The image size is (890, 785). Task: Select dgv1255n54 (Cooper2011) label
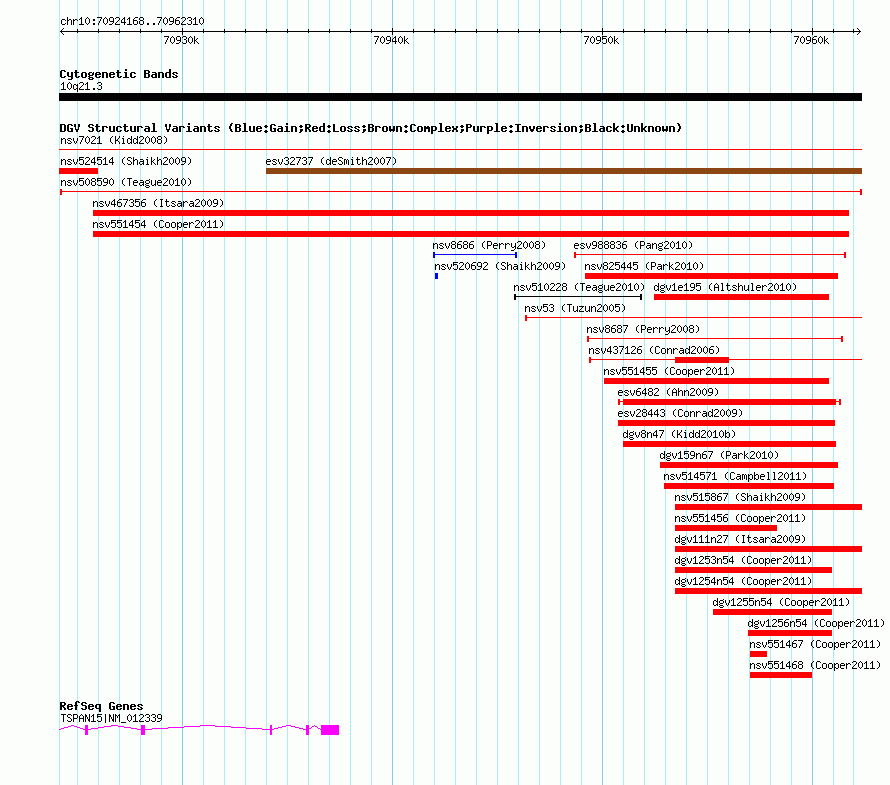click(x=782, y=602)
